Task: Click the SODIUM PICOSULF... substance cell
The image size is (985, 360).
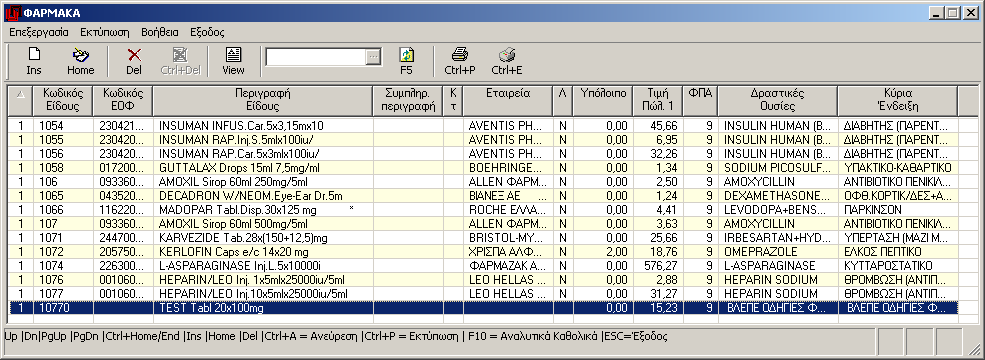Action: pos(778,168)
